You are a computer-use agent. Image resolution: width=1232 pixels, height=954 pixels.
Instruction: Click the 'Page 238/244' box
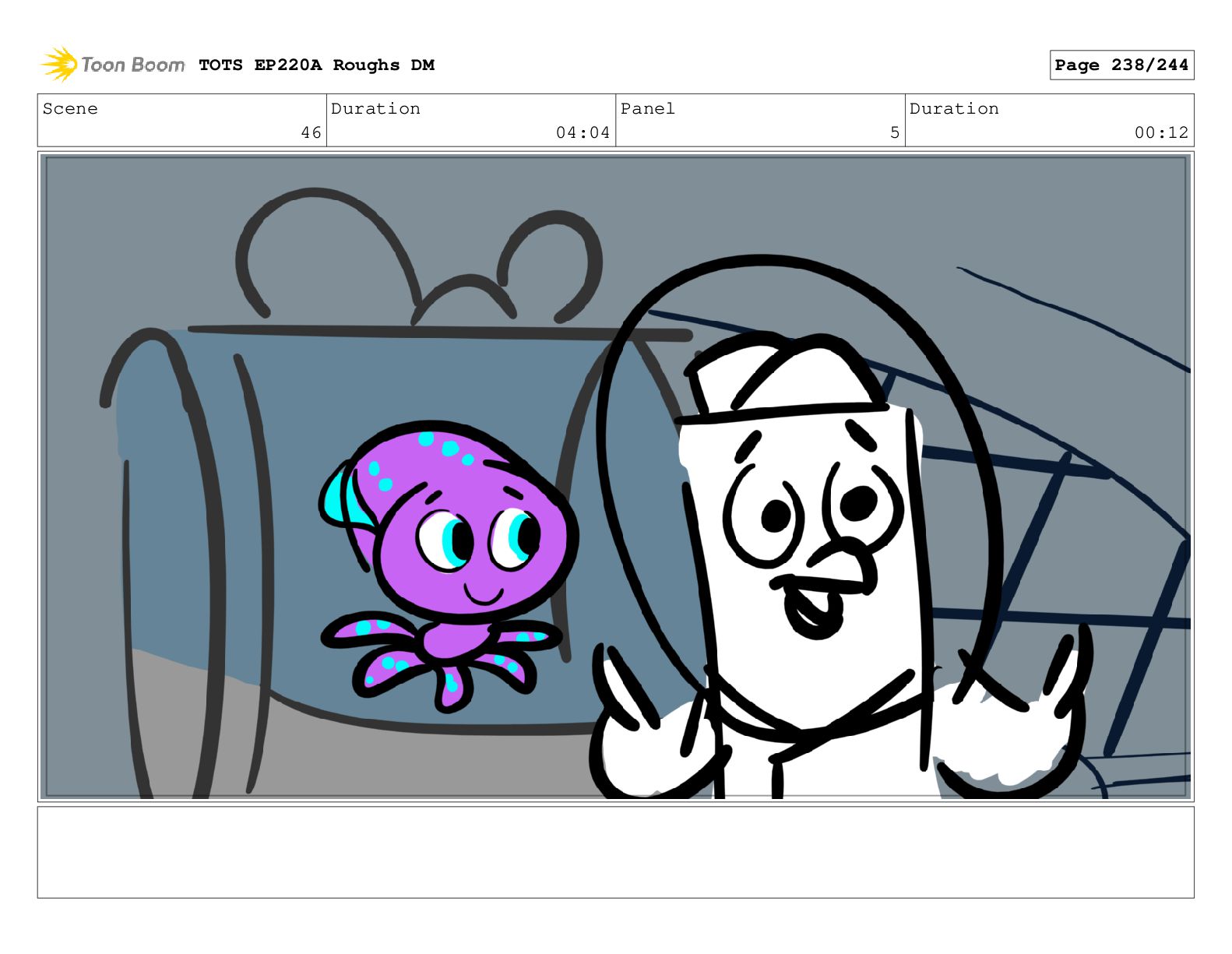pyautogui.click(x=1121, y=65)
